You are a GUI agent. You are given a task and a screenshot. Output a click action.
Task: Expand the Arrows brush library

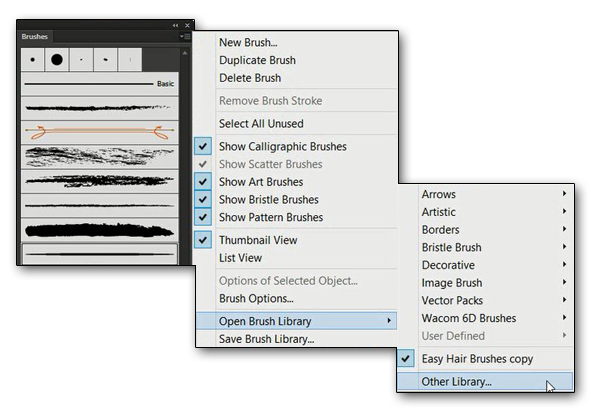(x=485, y=194)
